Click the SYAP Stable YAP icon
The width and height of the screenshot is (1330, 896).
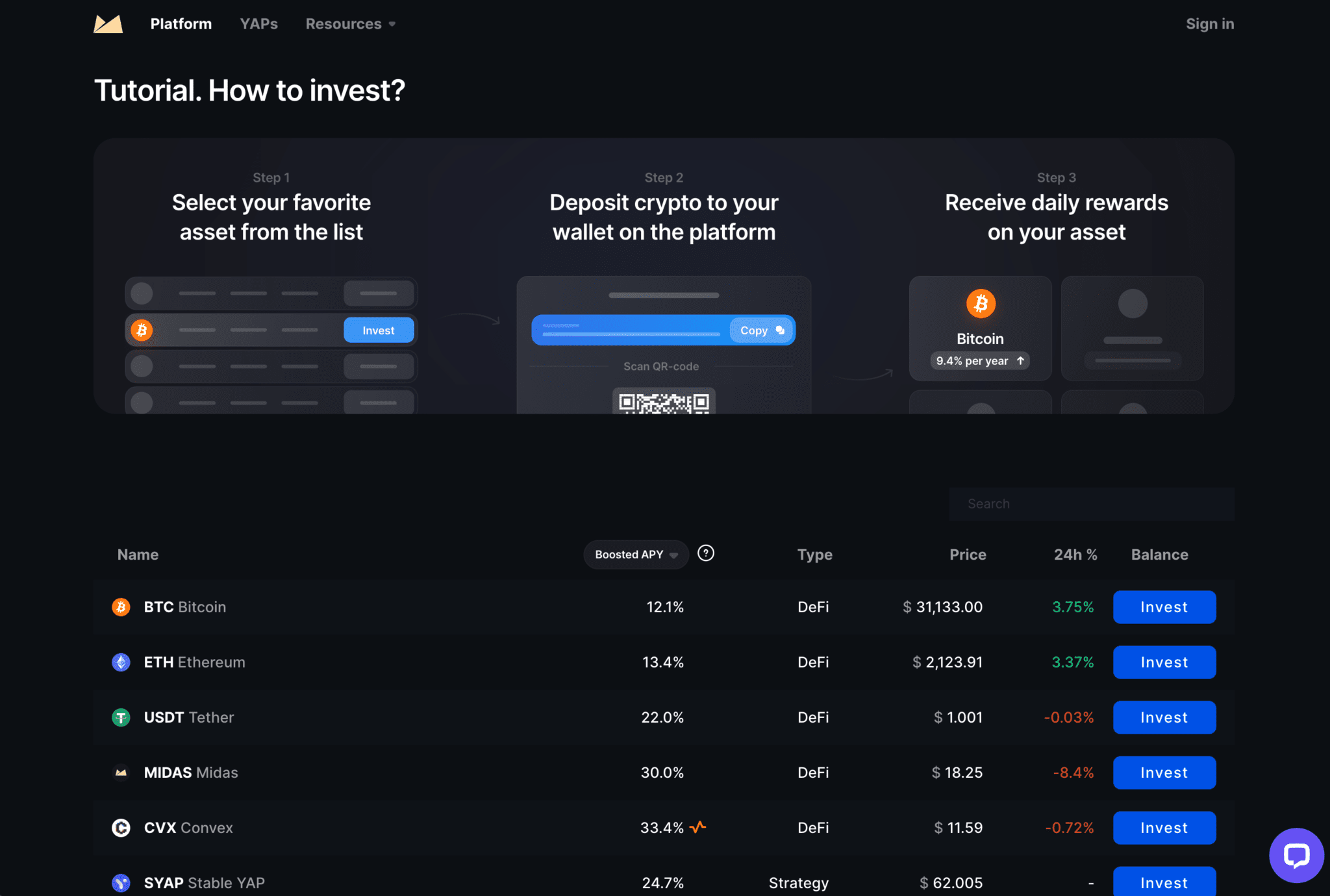pos(121,883)
